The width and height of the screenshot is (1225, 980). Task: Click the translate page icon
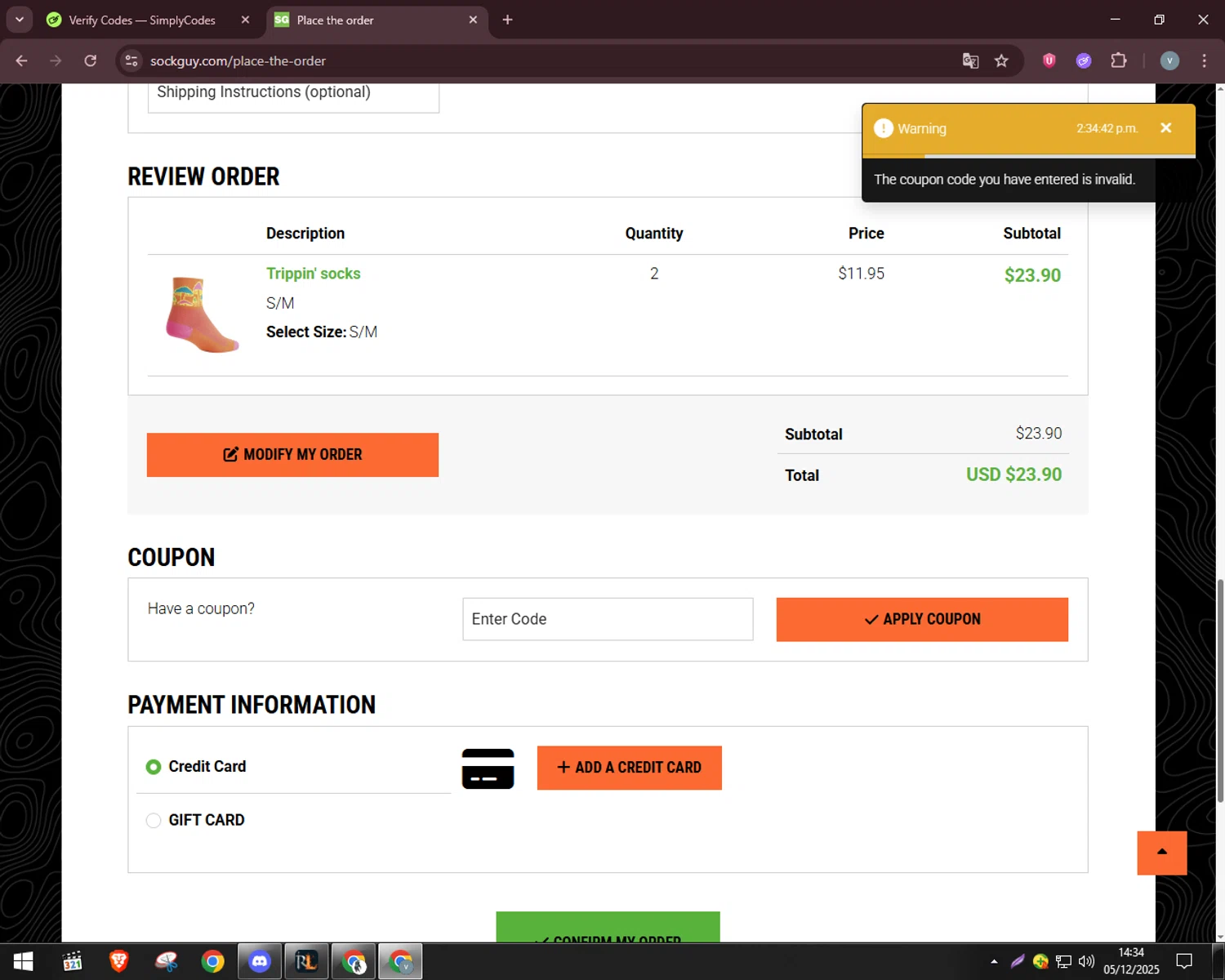970,60
